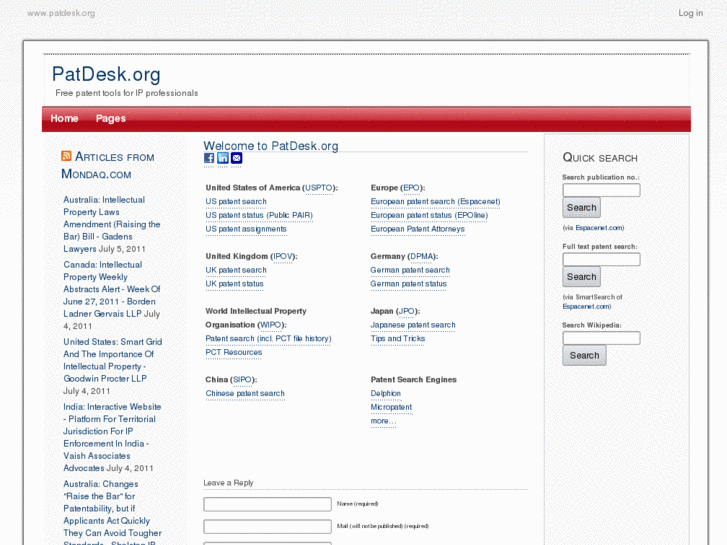Image resolution: width=727 pixels, height=545 pixels.
Task: Focus the Name (required) reply field
Action: [x=268, y=504]
